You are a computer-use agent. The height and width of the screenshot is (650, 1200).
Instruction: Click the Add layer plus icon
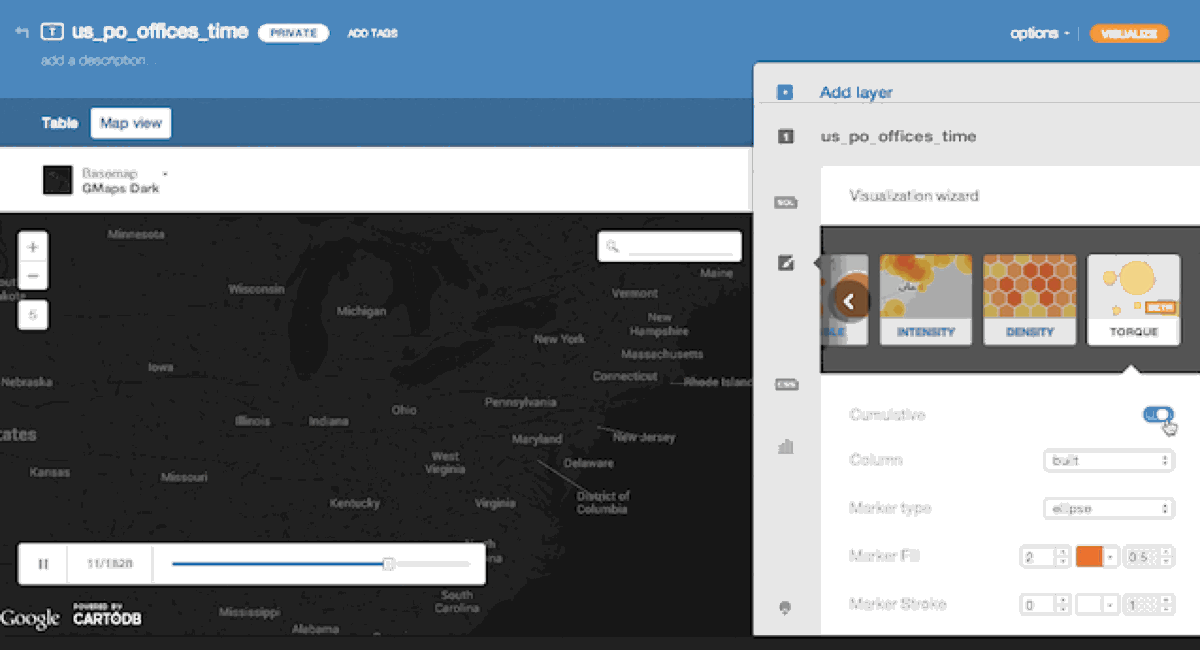pyautogui.click(x=785, y=92)
